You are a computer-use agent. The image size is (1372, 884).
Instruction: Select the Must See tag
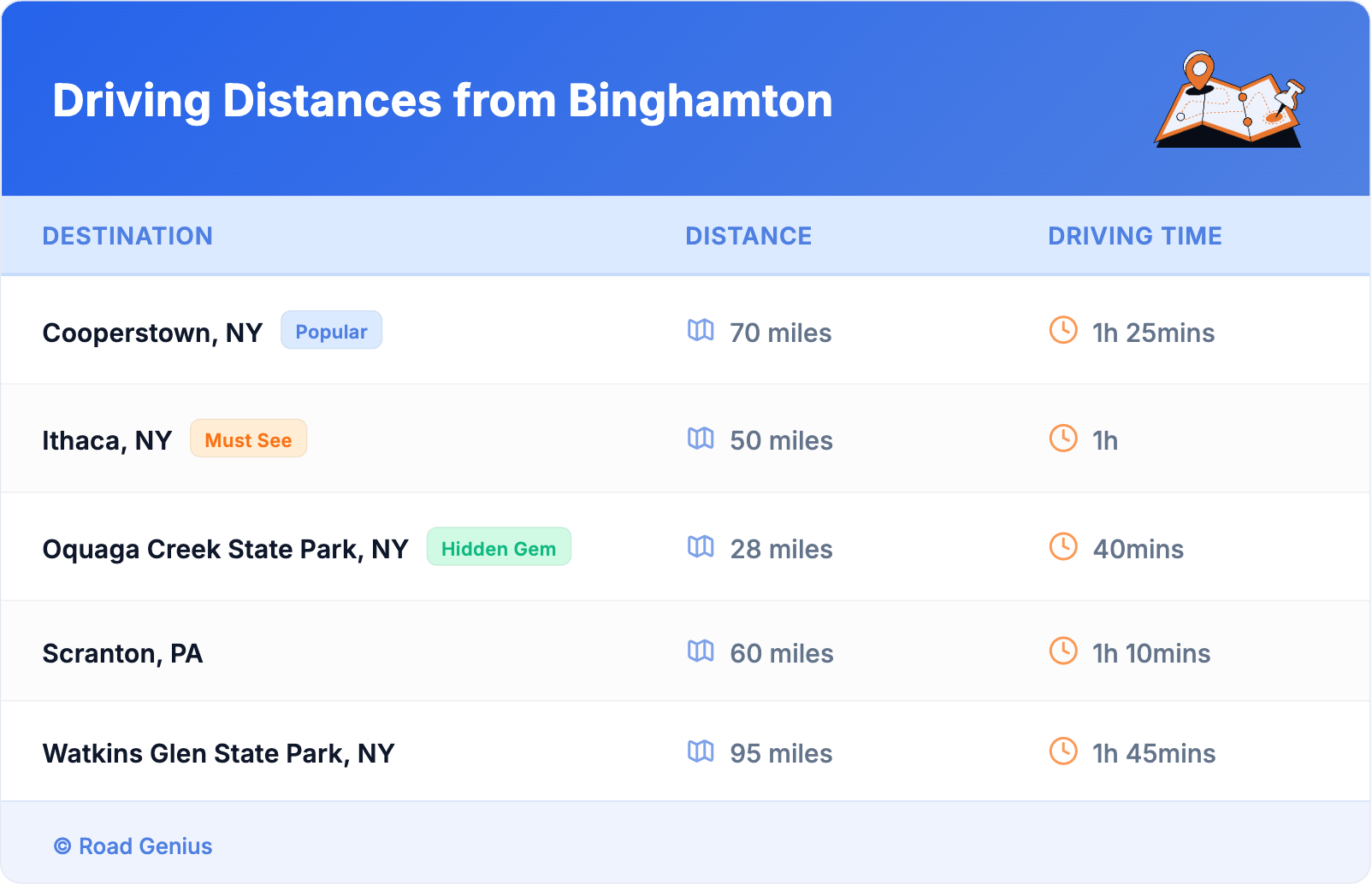coord(248,439)
